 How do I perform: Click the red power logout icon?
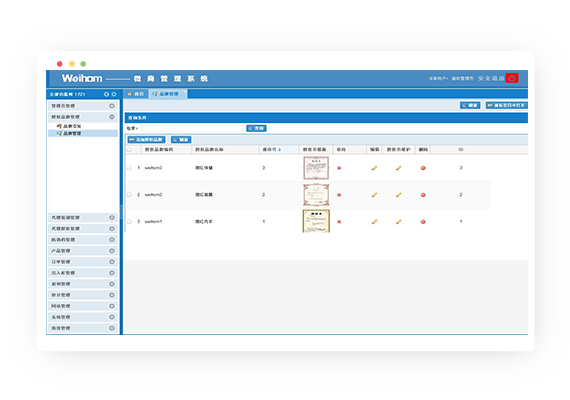click(512, 78)
